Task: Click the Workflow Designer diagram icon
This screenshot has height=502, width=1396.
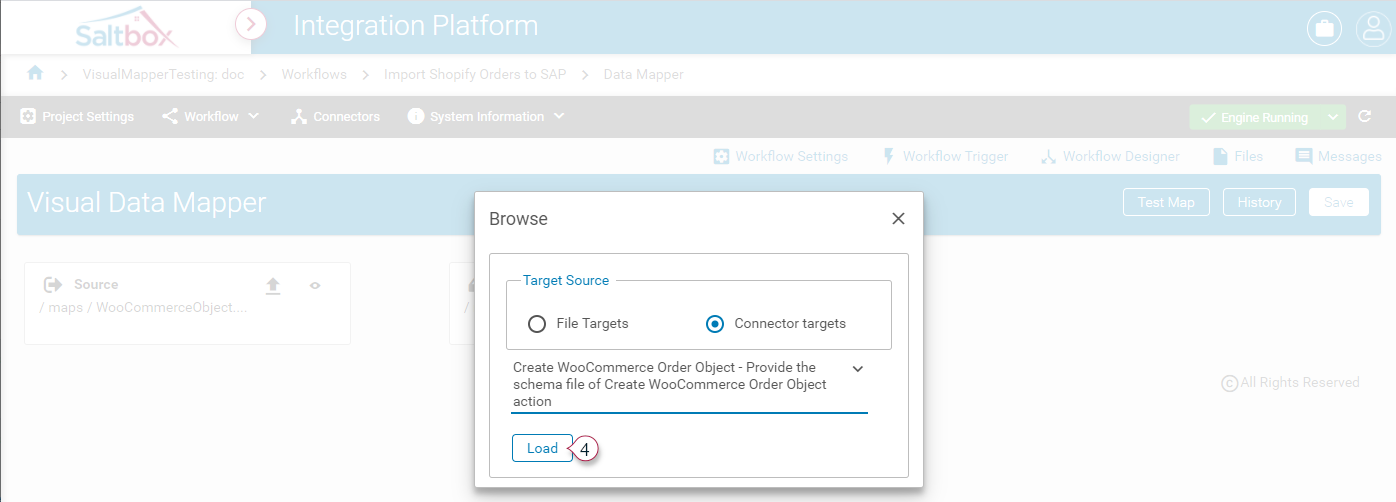Action: [x=1048, y=157]
